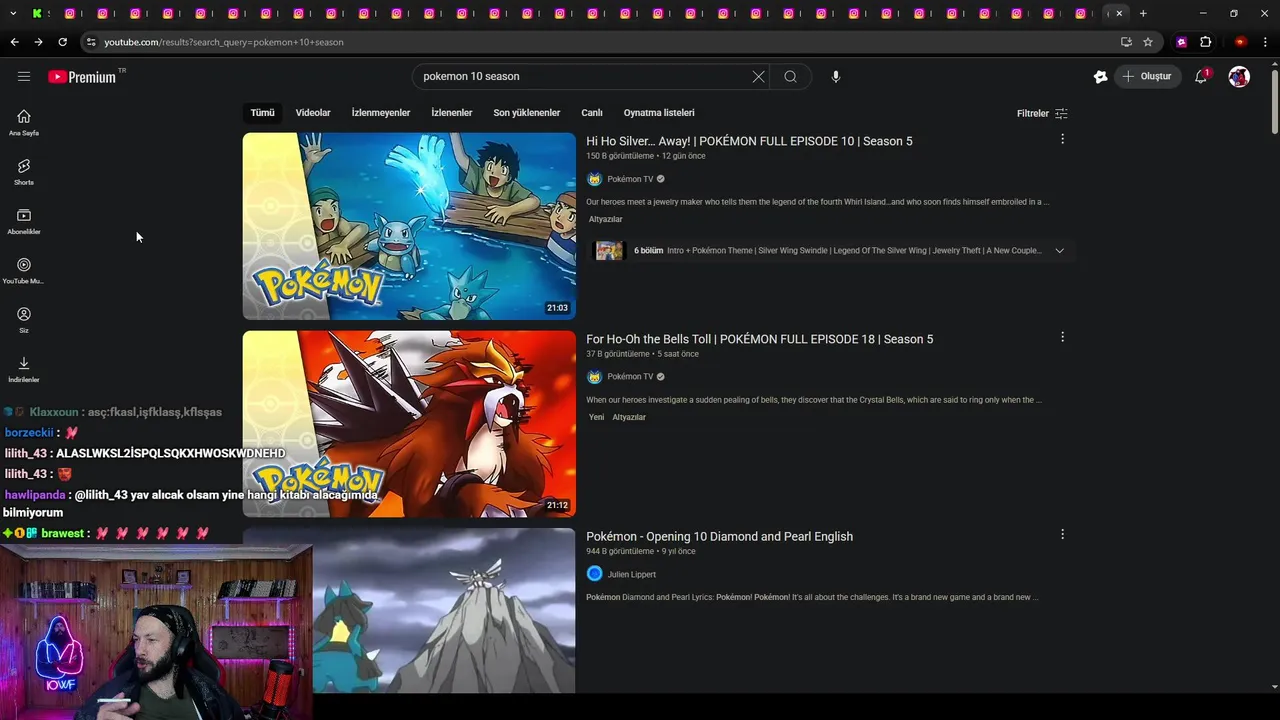Open browser extensions puzzle icon
Image resolution: width=1280 pixels, height=720 pixels.
(x=1205, y=42)
